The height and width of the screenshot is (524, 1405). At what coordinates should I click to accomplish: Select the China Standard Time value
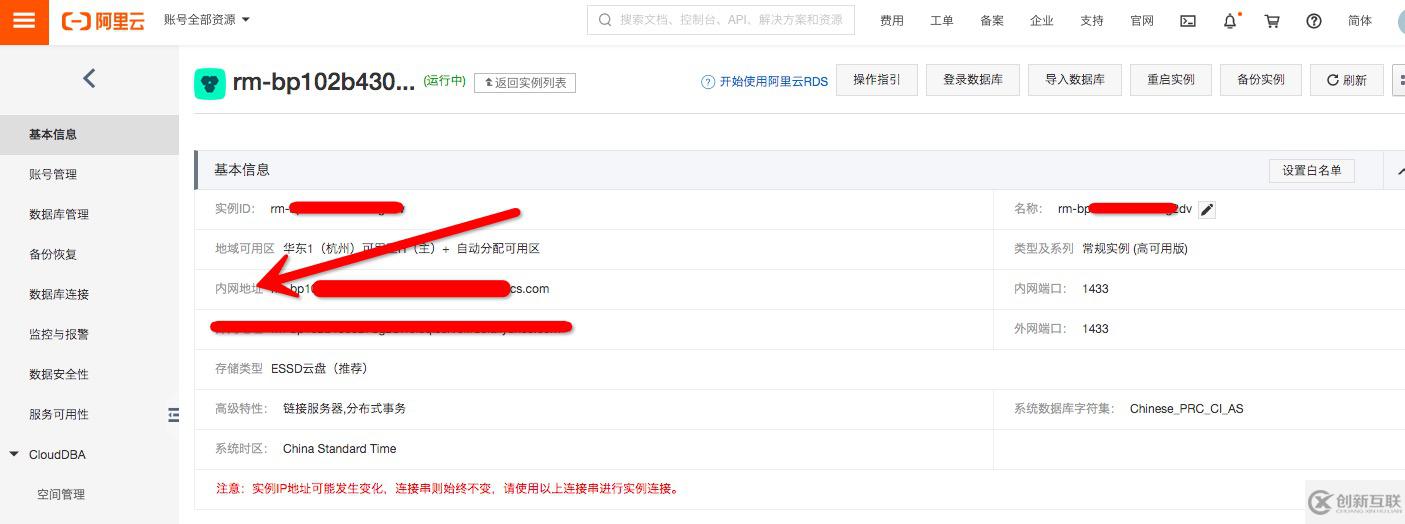(x=340, y=449)
